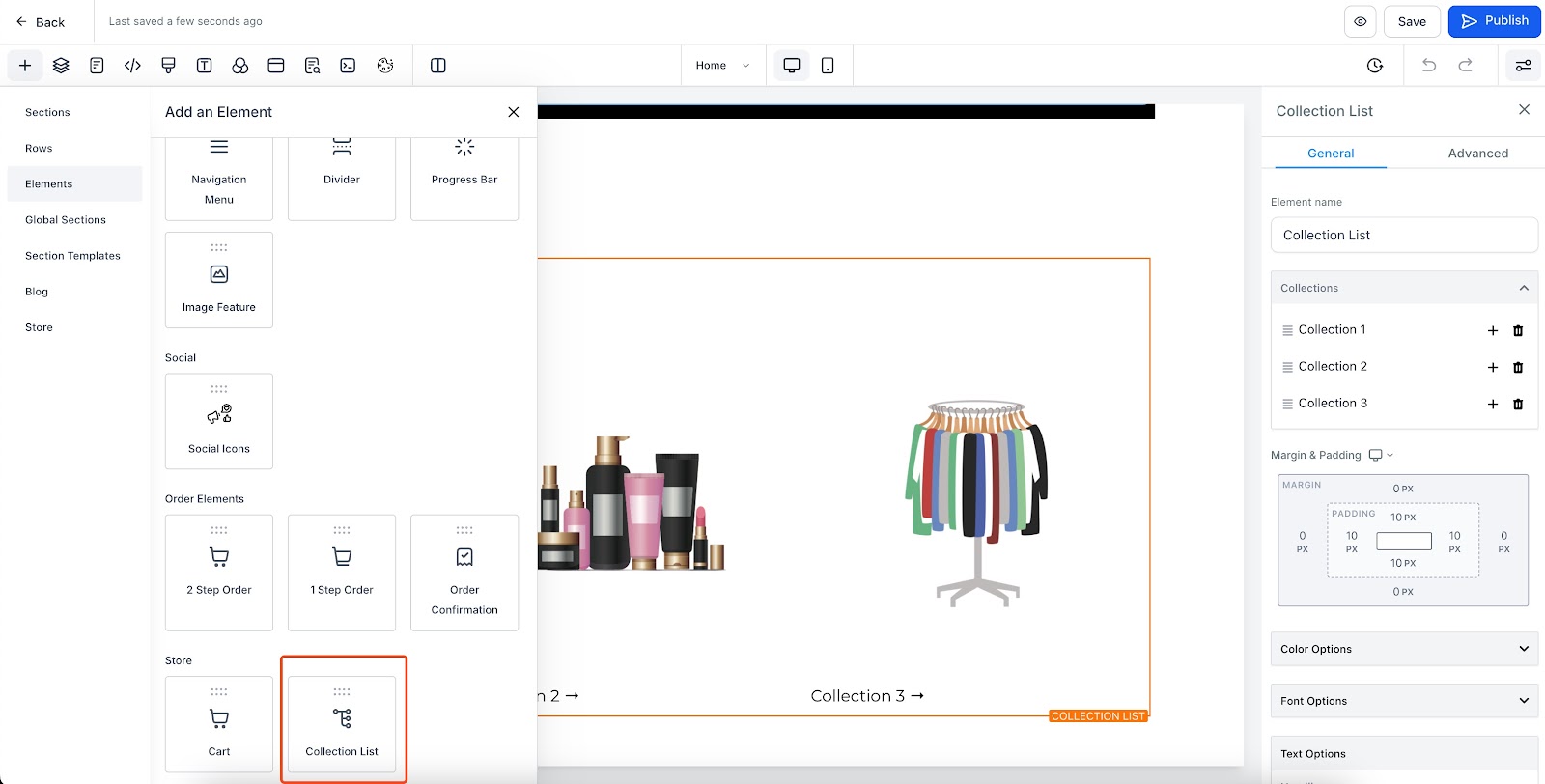Click the Collection 3 link on canvas
The image size is (1545, 784).
pos(867,696)
